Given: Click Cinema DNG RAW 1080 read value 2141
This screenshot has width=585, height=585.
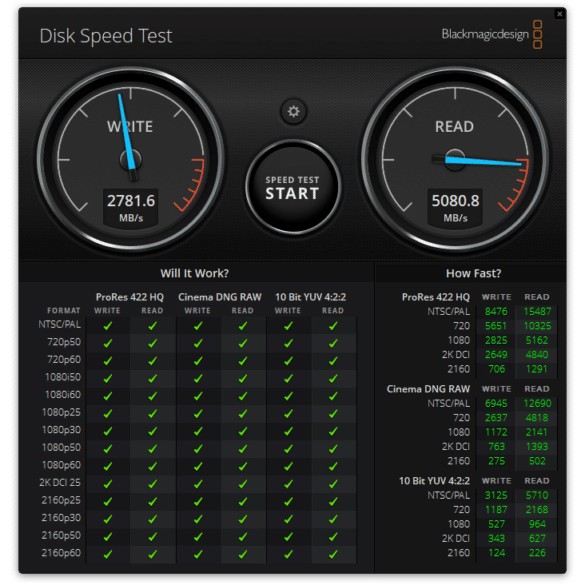Looking at the screenshot, I should pos(537,432).
